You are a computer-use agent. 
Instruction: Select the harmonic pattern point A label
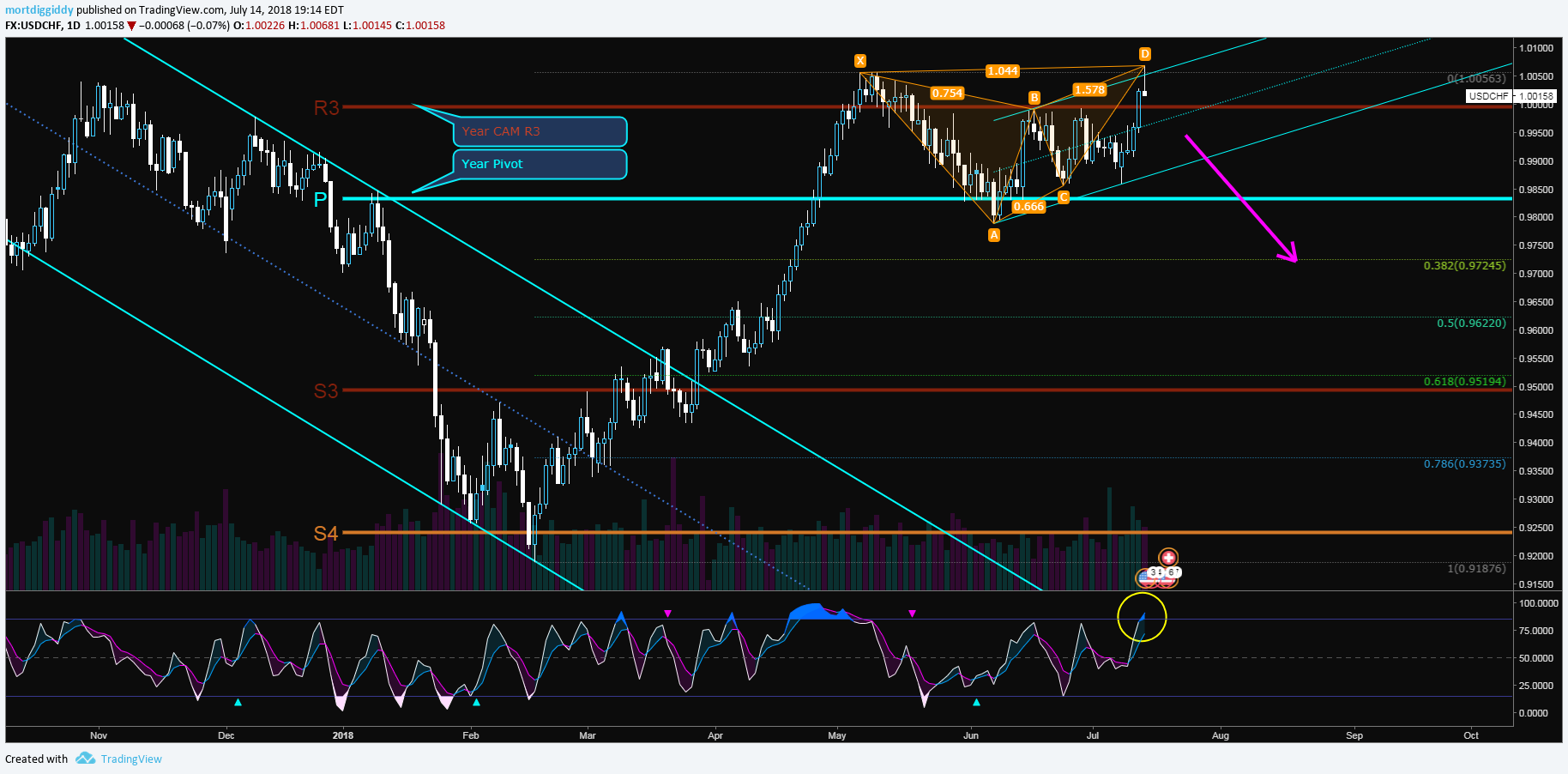[x=994, y=235]
